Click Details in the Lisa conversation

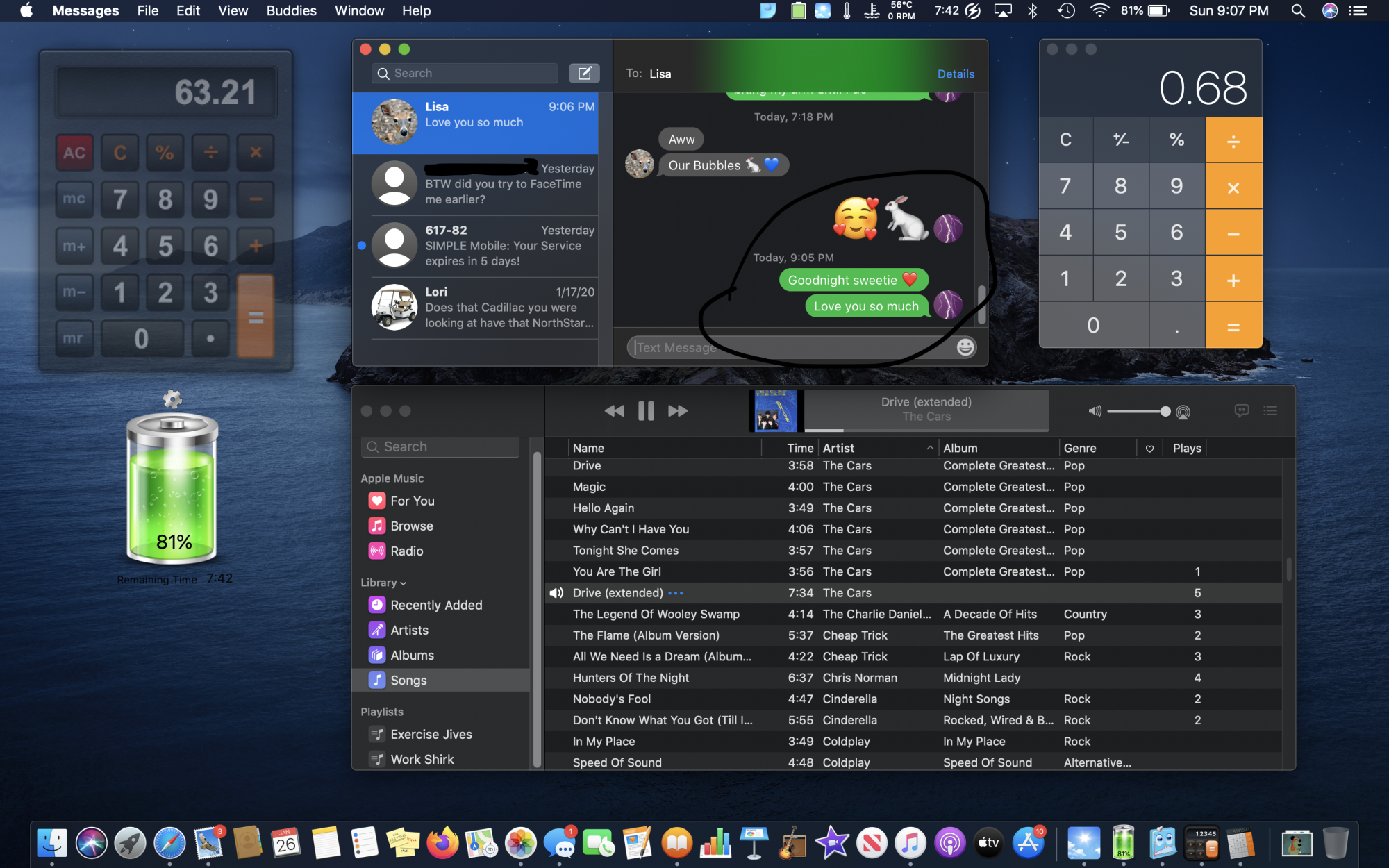pyautogui.click(x=956, y=74)
